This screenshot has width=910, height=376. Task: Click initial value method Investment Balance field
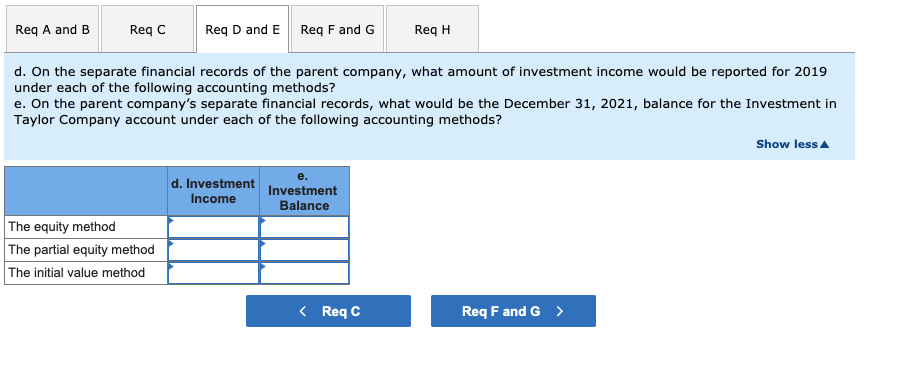304,273
